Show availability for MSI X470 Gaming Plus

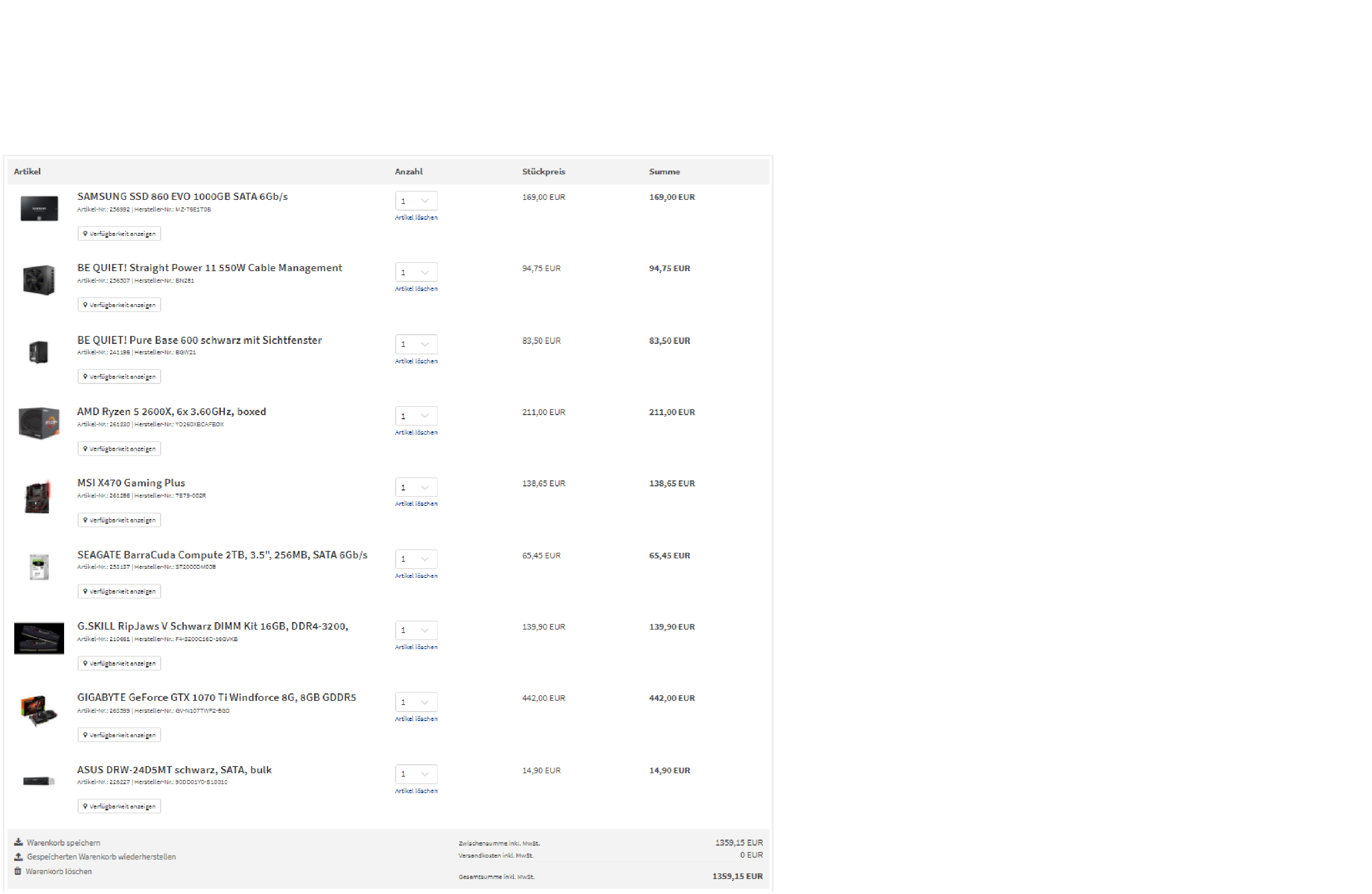coord(119,520)
